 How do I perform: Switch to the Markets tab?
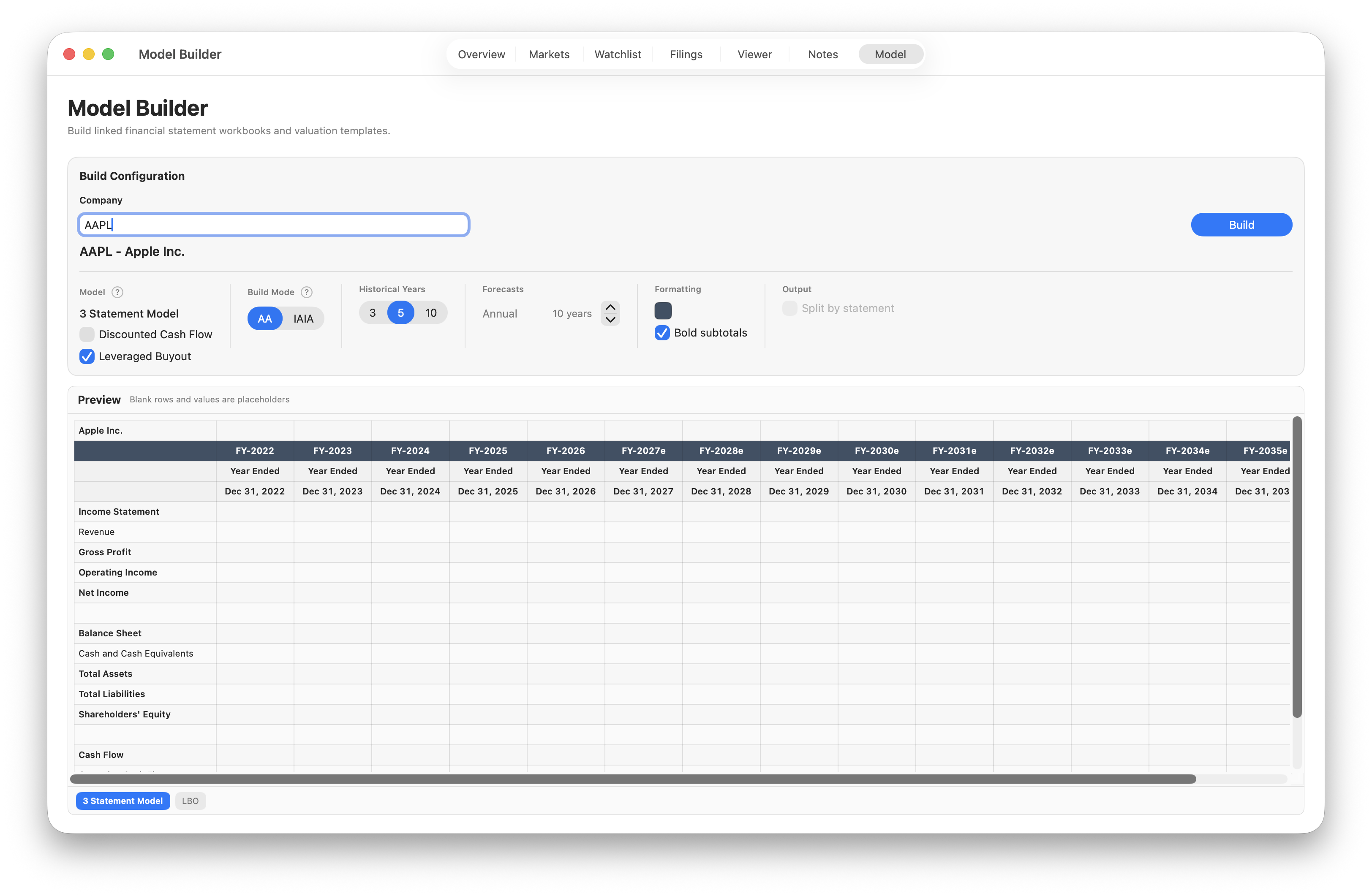(x=549, y=54)
